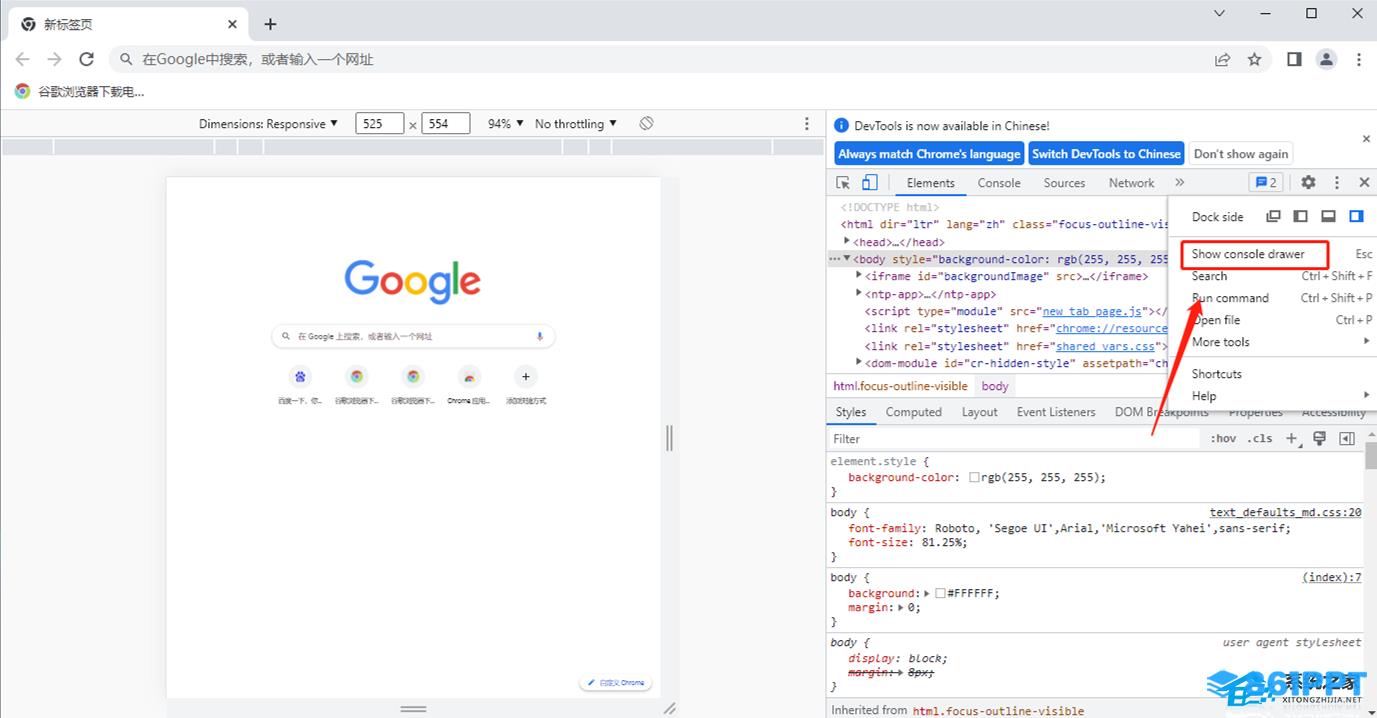Image resolution: width=1377 pixels, height=718 pixels.
Task: Switch to Console tab
Action: click(x=999, y=183)
